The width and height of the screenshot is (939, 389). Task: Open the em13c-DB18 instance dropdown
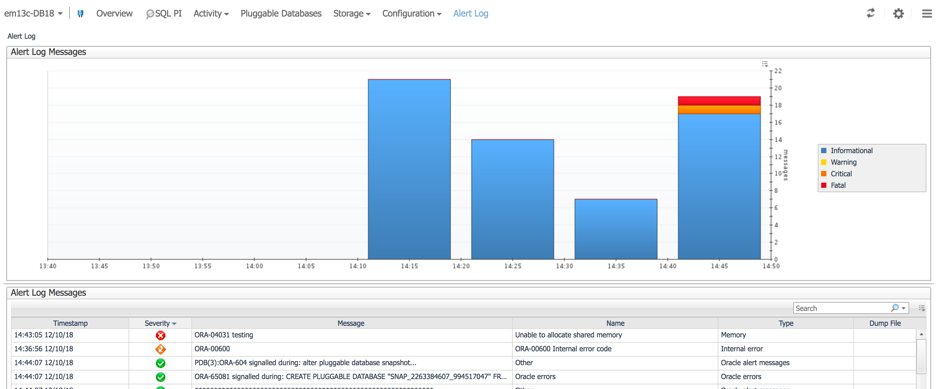pyautogui.click(x=33, y=13)
